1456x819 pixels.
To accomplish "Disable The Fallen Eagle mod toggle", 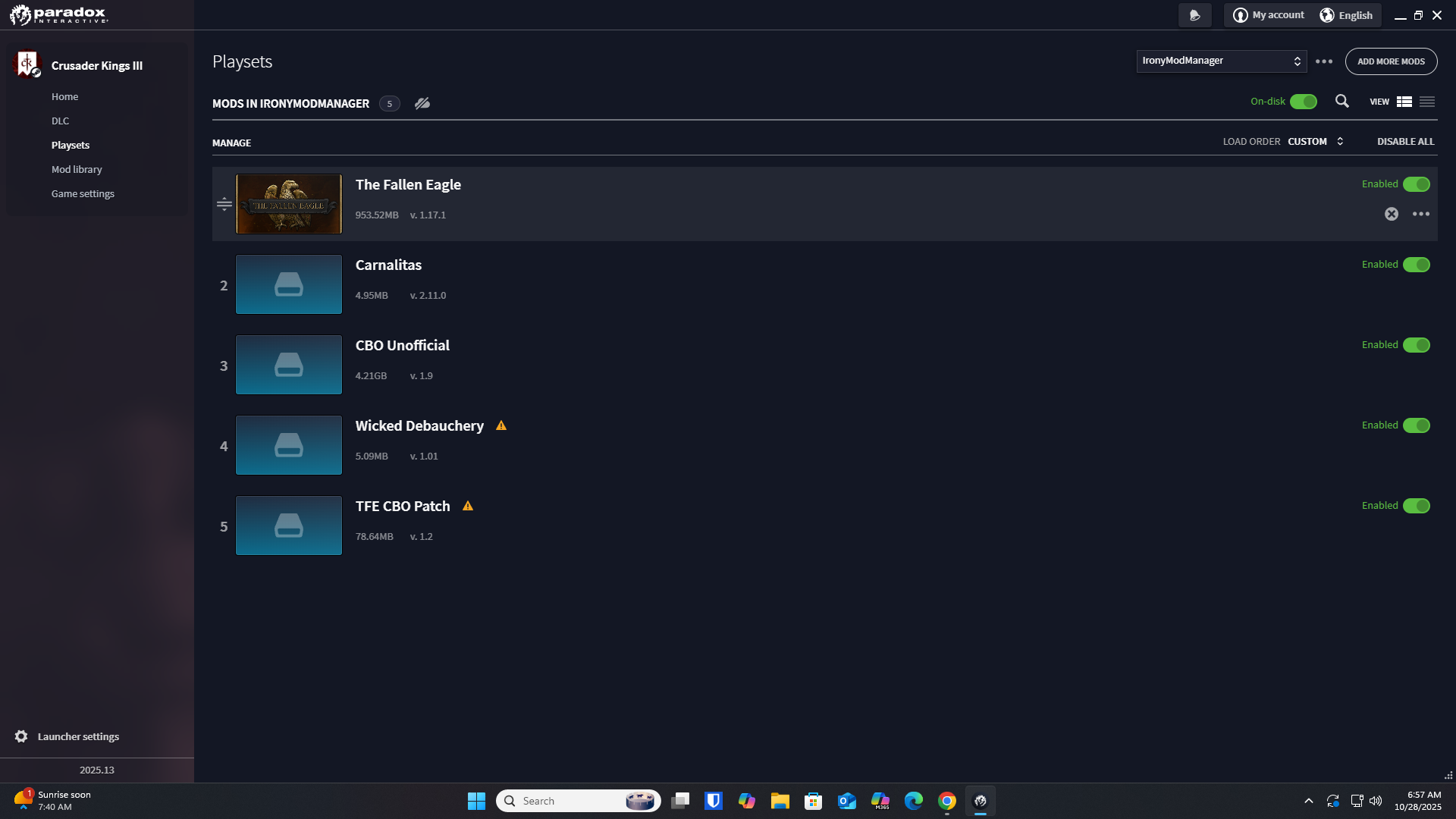I will [1417, 184].
